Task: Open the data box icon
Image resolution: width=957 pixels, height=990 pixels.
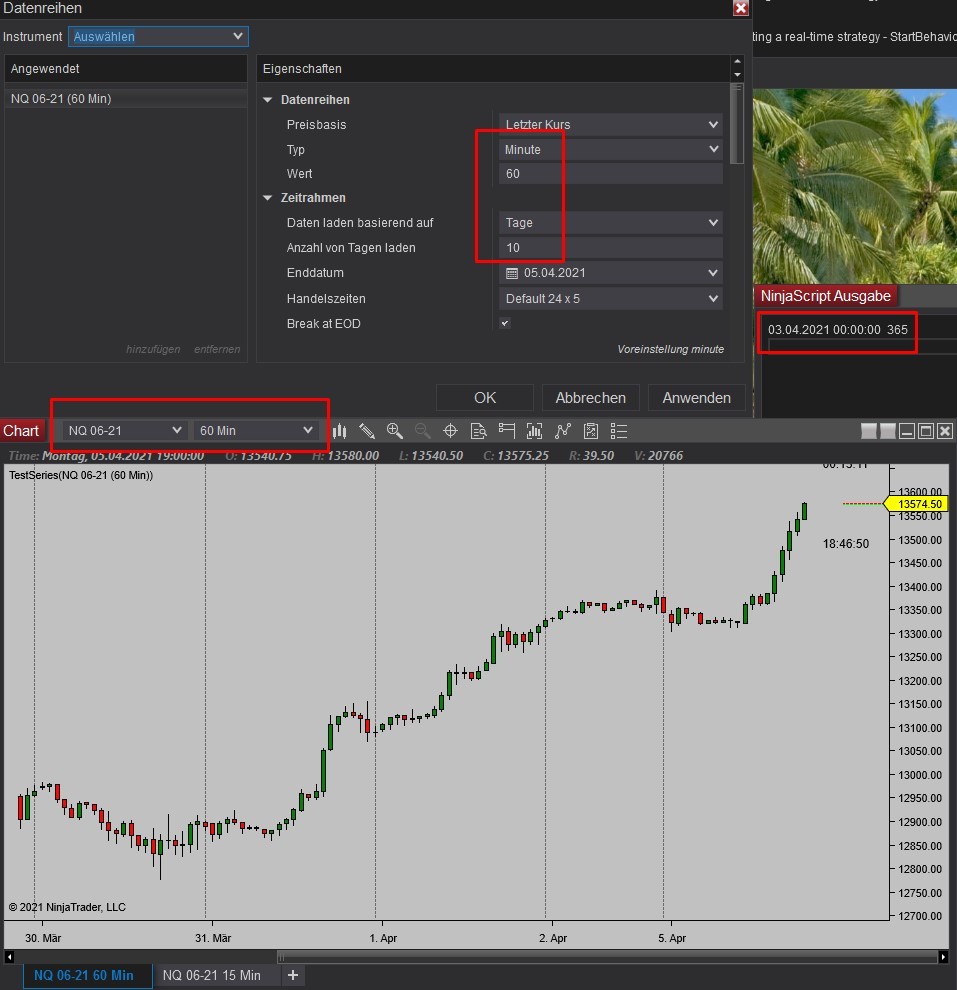Action: coord(478,431)
